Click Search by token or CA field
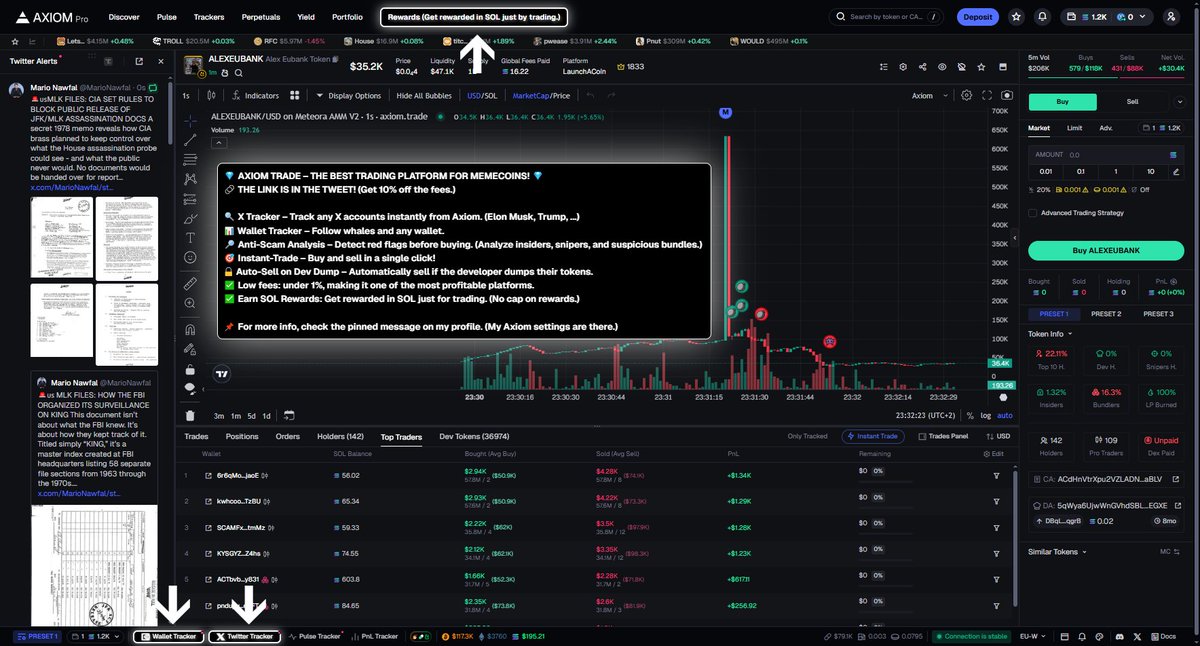 887,17
